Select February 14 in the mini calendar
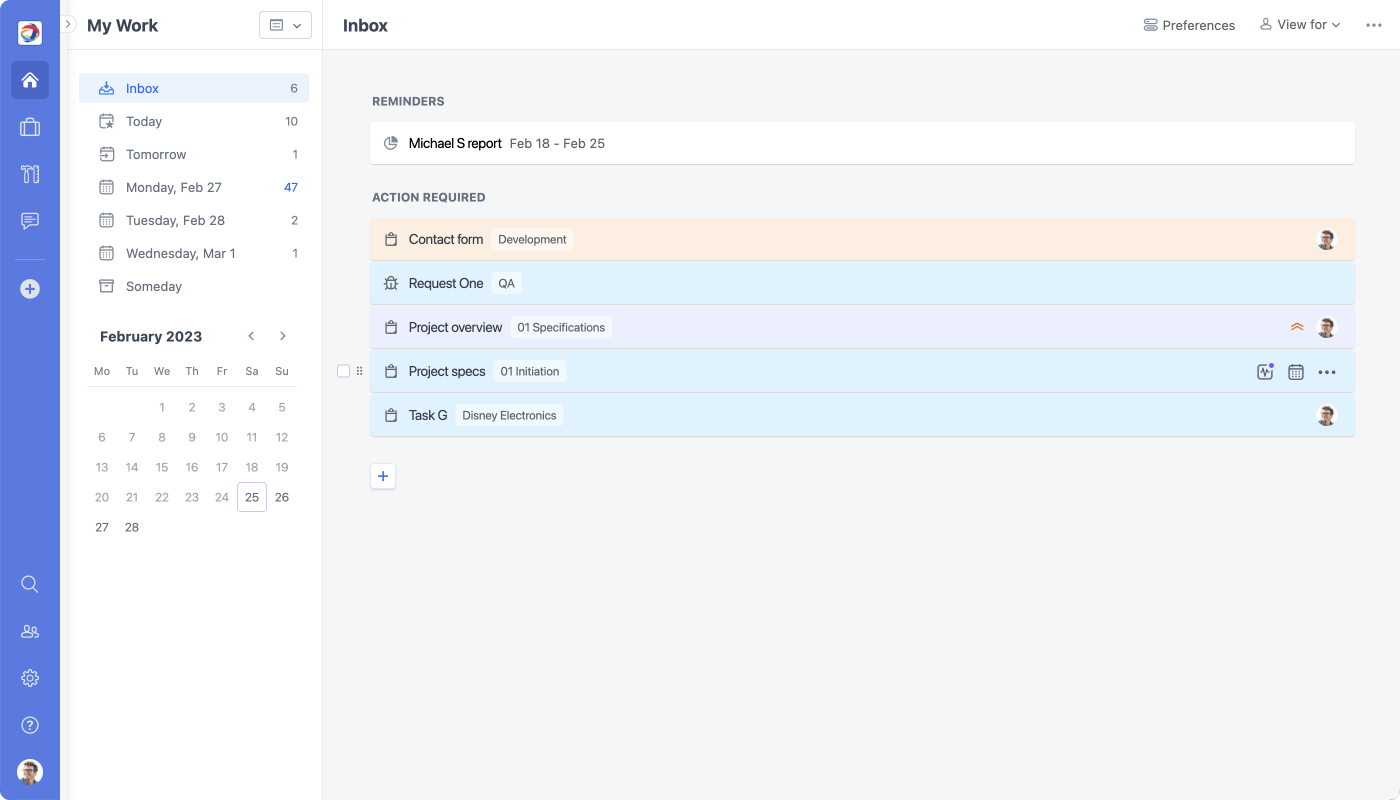The width and height of the screenshot is (1400, 800). 132,467
